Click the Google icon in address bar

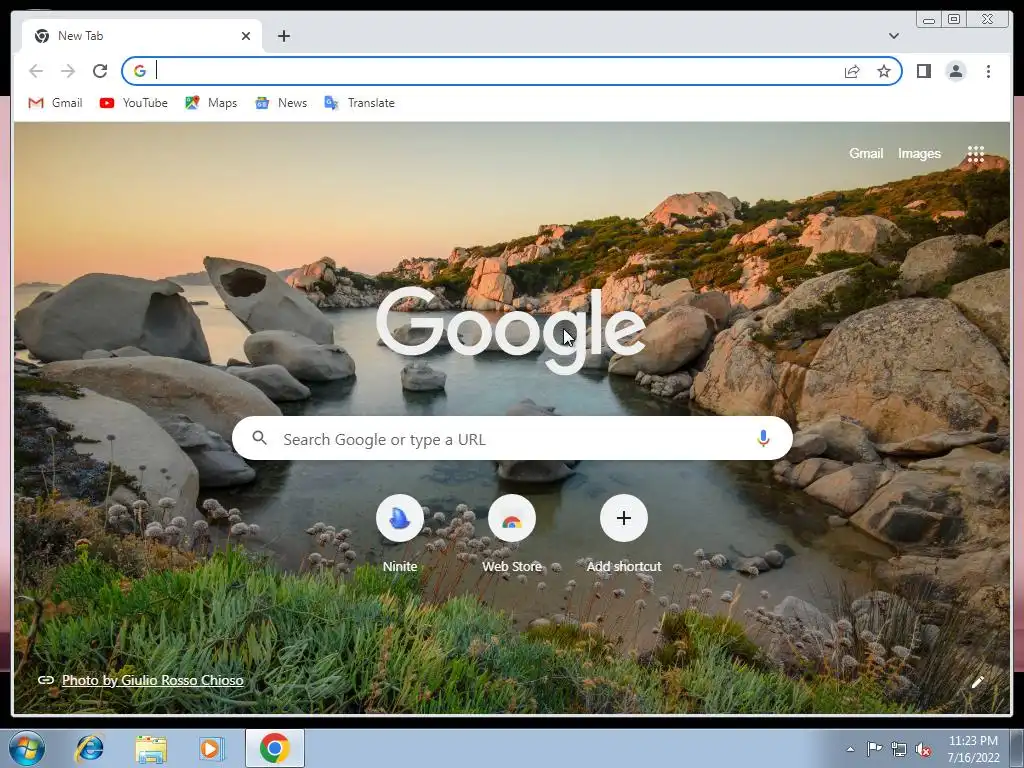140,71
